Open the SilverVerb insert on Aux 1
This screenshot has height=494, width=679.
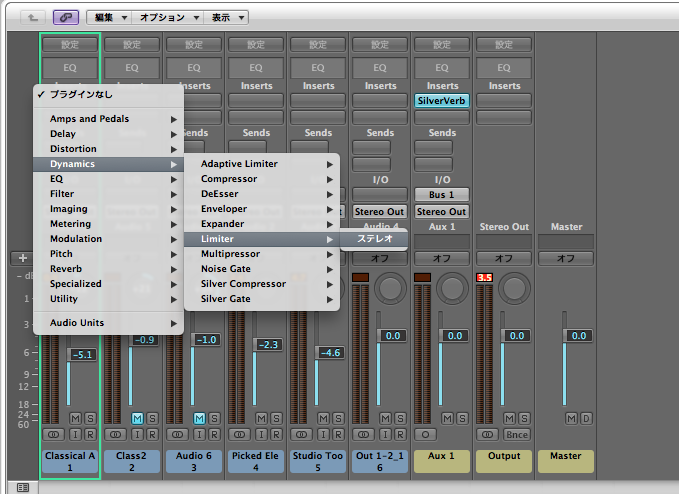tap(442, 100)
